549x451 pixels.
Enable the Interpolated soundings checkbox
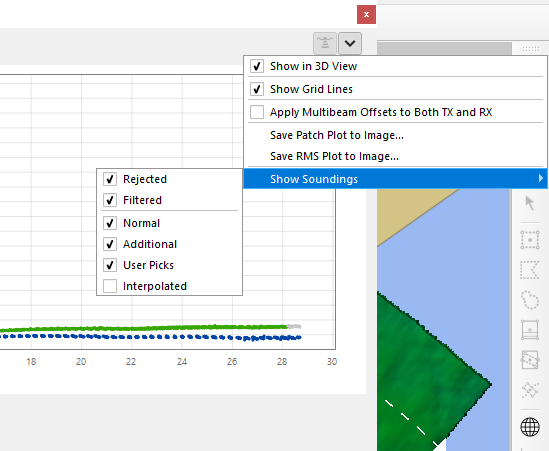(110, 286)
